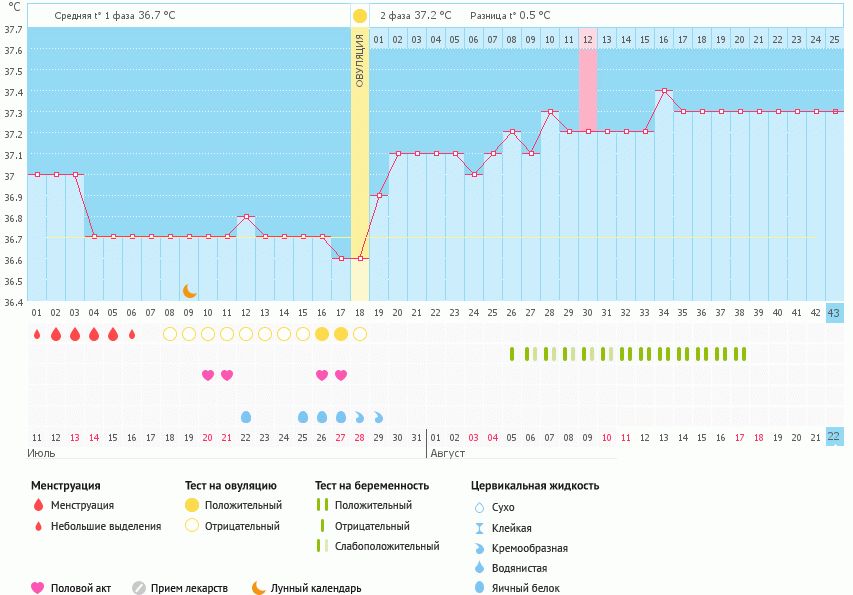Screen dimensions: 853x595
Task: Click the intercourse heart on cycle day 17
Action: pyautogui.click(x=341, y=375)
